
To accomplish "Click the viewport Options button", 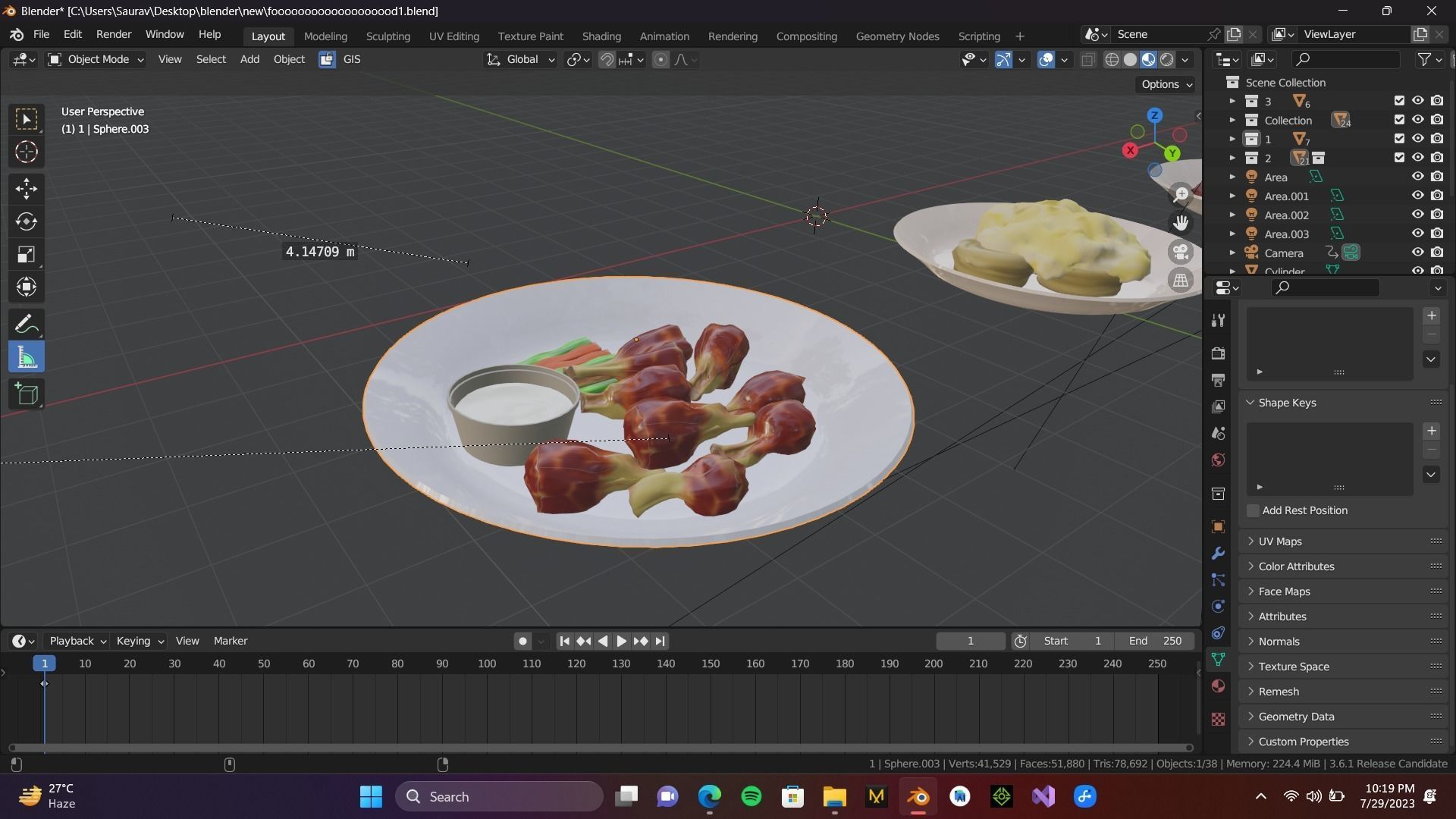I will tap(1166, 84).
